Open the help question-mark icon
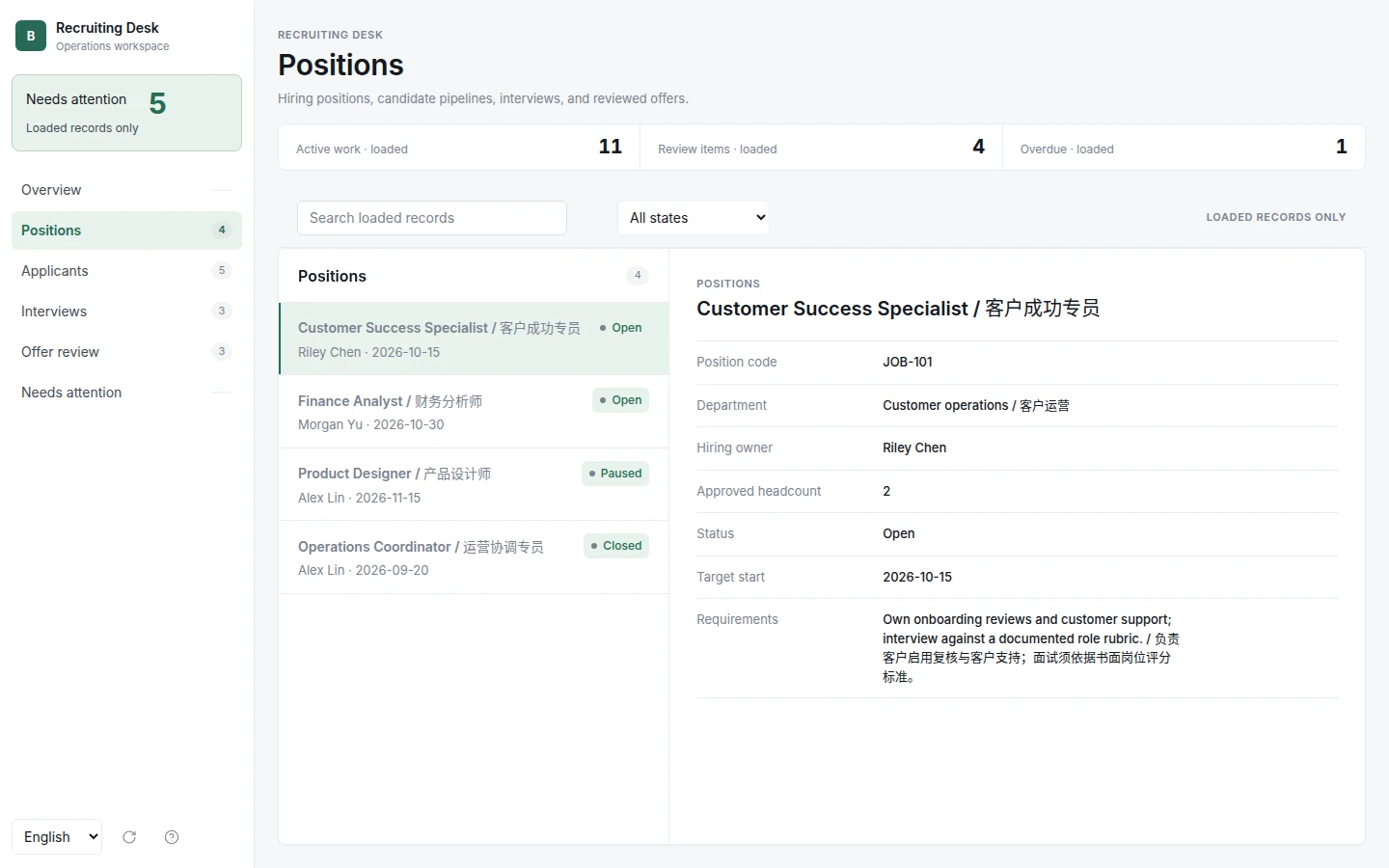Viewport: 1389px width, 868px height. point(172,837)
